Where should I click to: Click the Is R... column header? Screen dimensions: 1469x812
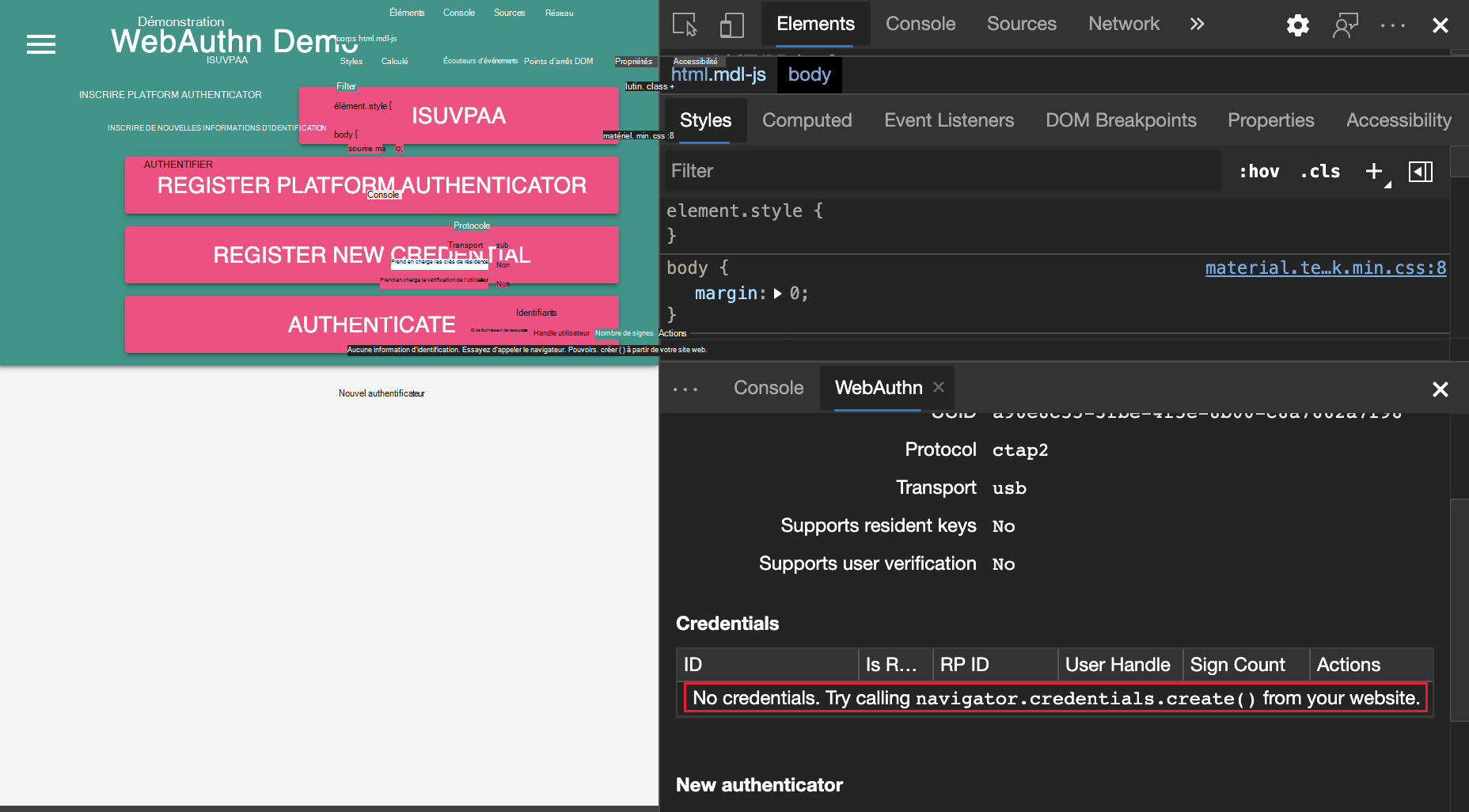[895, 665]
